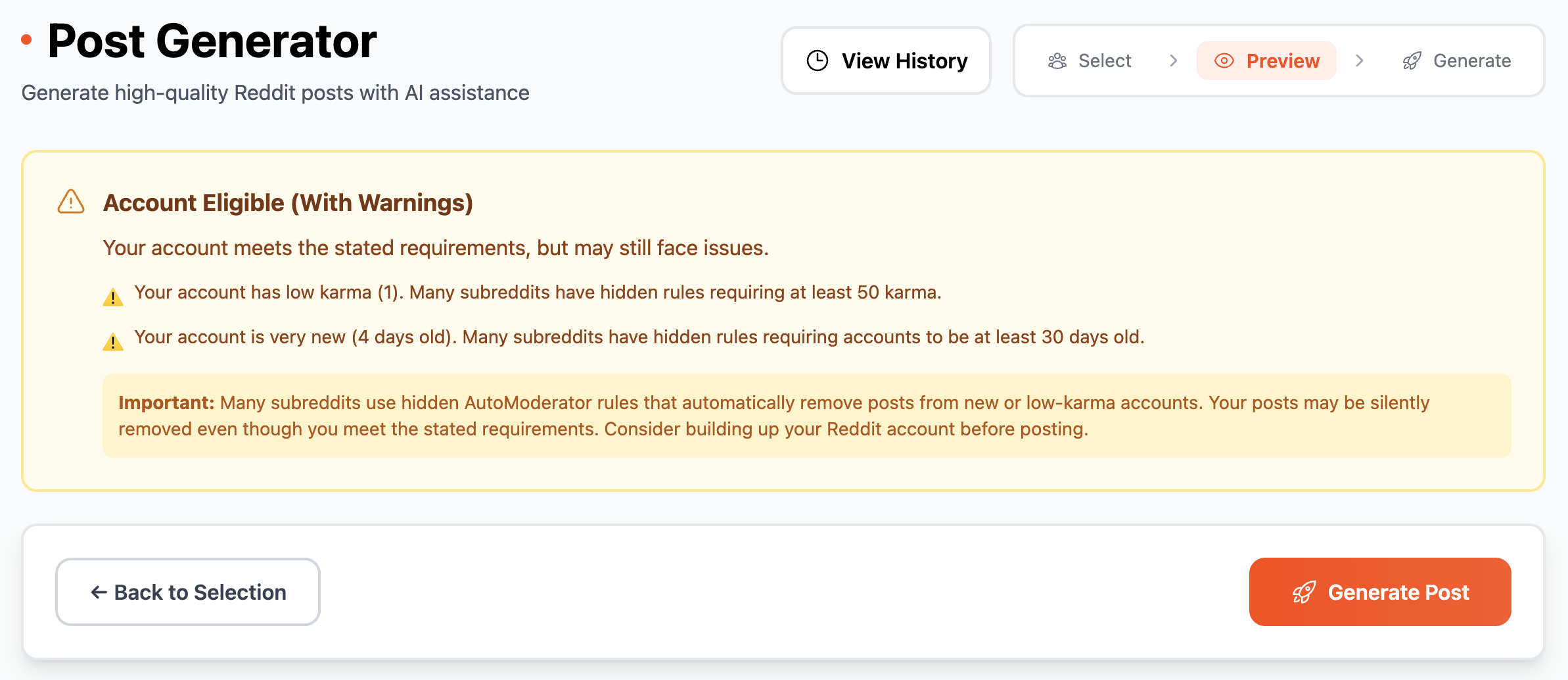
Task: Click the Account Eligible (With Warnings) heading
Action: click(288, 203)
